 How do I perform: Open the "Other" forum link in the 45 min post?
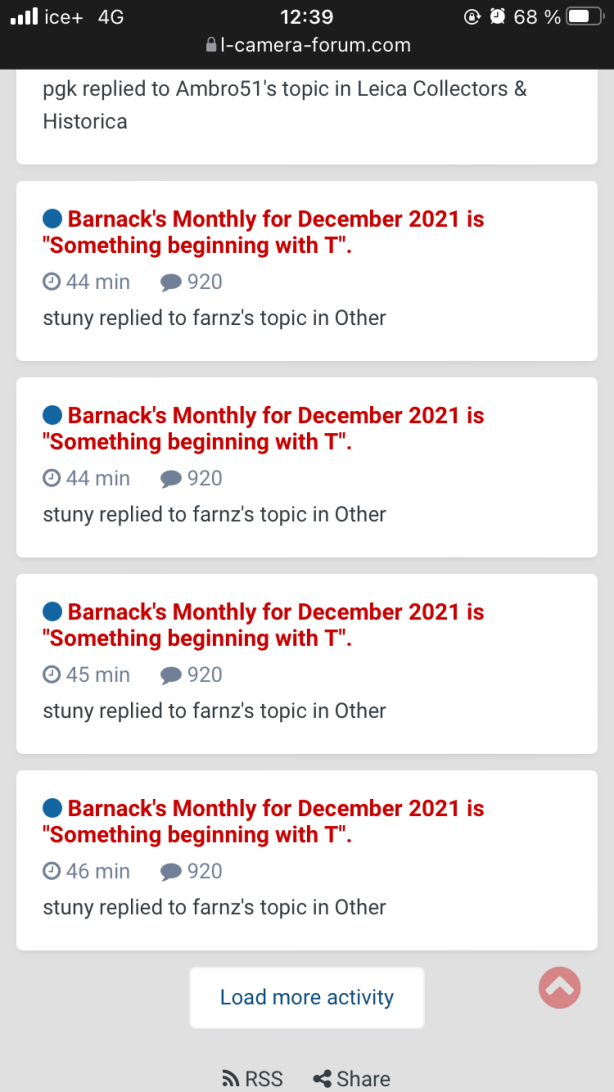tap(360, 711)
